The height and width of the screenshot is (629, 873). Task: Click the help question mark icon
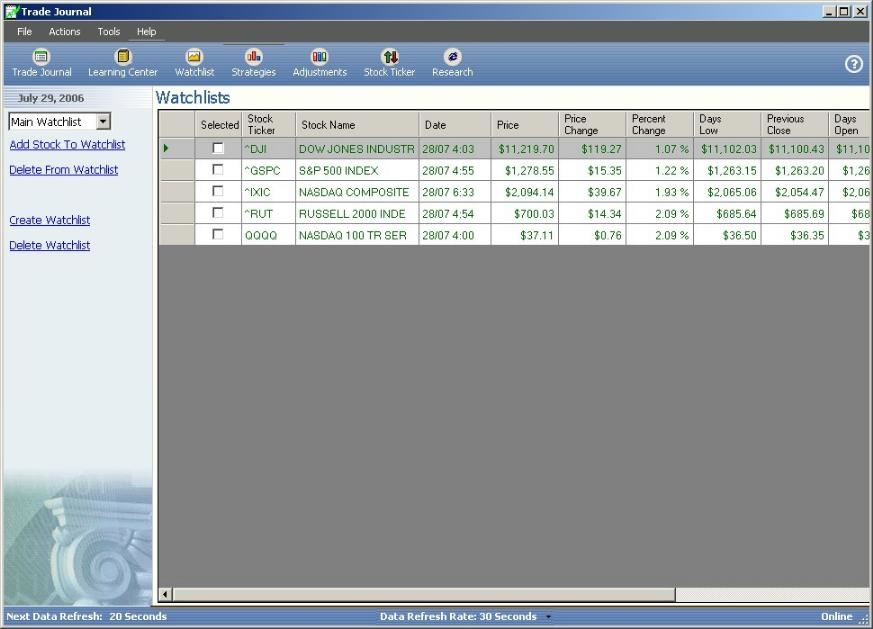click(x=854, y=64)
